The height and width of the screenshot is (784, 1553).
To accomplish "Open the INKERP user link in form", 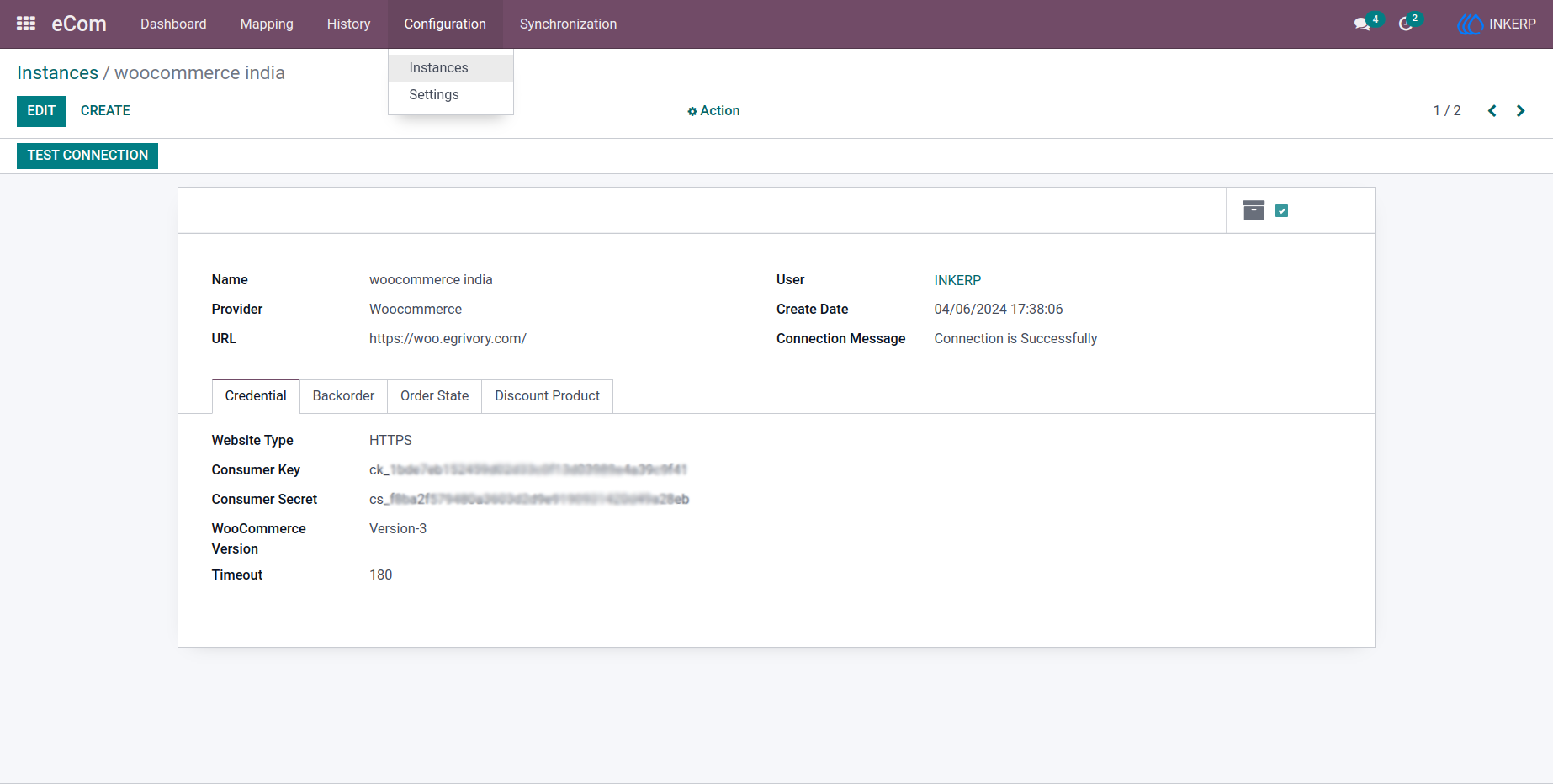I will [957, 280].
